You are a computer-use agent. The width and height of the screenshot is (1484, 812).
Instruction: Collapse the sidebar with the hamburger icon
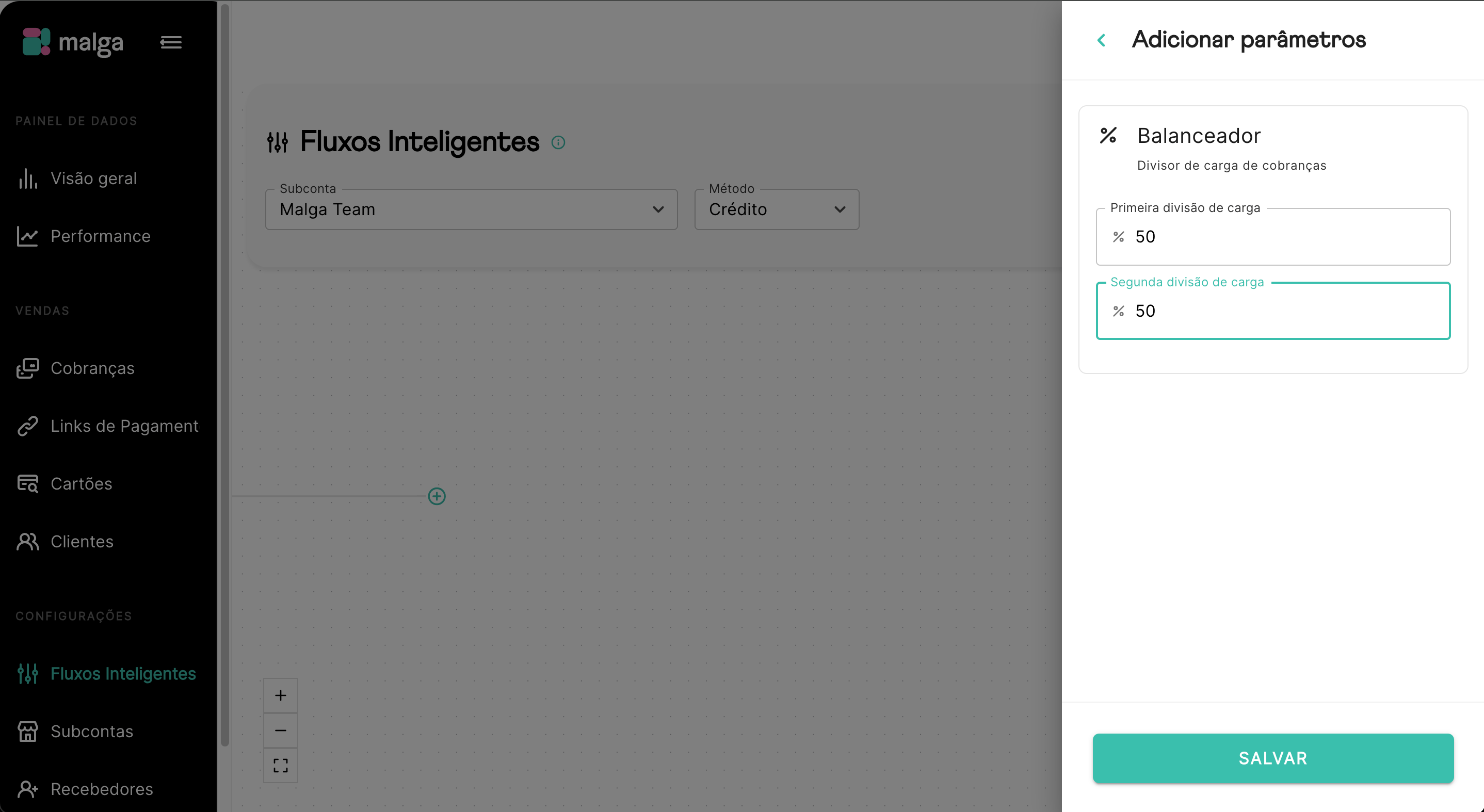tap(171, 43)
